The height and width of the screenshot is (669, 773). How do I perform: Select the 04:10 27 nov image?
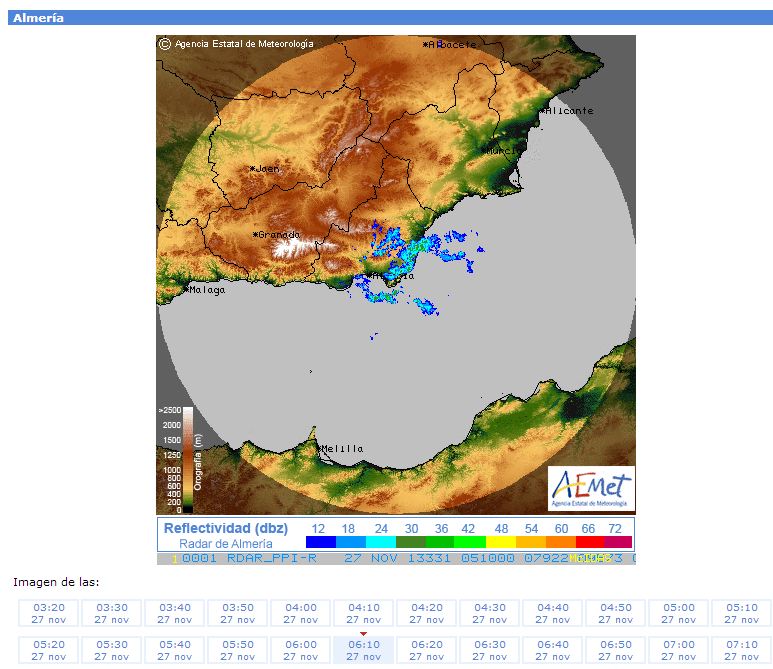[x=364, y=613]
